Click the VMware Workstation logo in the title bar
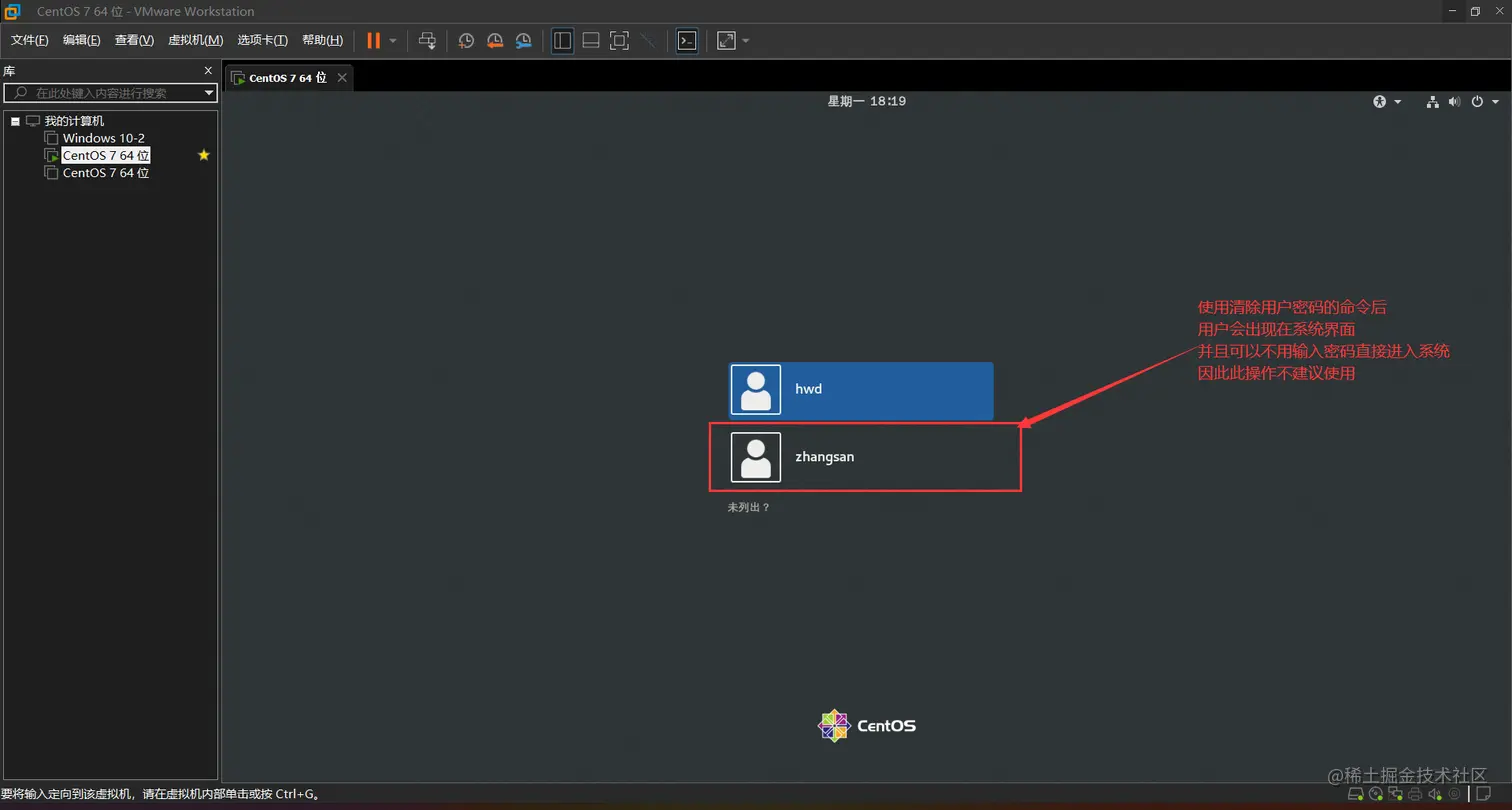Image resolution: width=1512 pixels, height=810 pixels. coord(12,11)
